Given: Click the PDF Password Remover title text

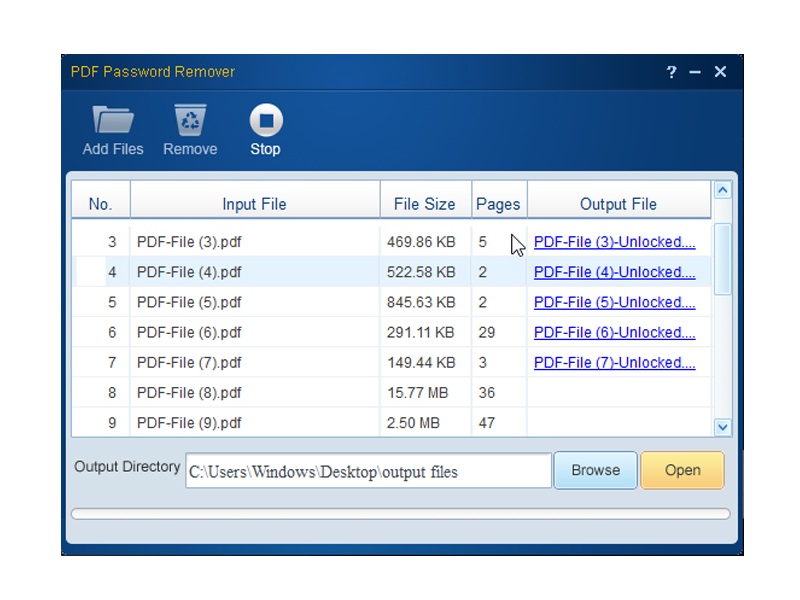Looking at the screenshot, I should (x=153, y=71).
